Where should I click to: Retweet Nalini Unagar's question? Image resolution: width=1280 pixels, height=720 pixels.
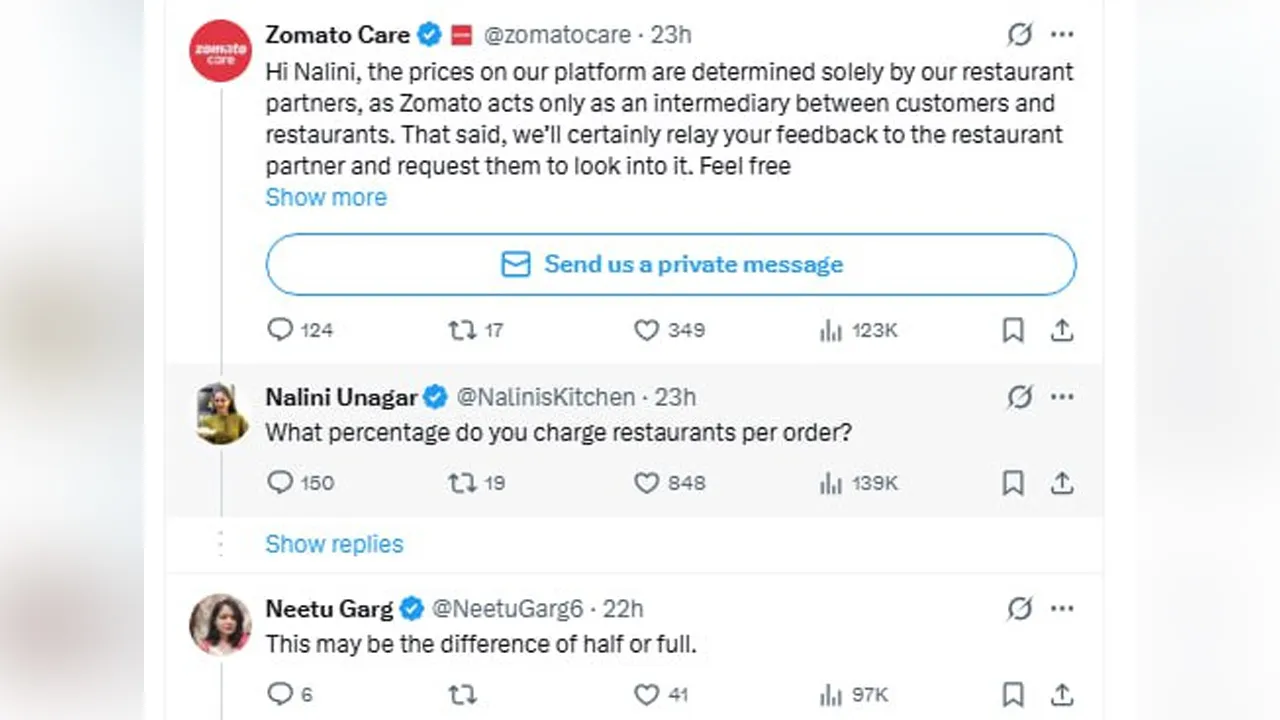point(461,483)
